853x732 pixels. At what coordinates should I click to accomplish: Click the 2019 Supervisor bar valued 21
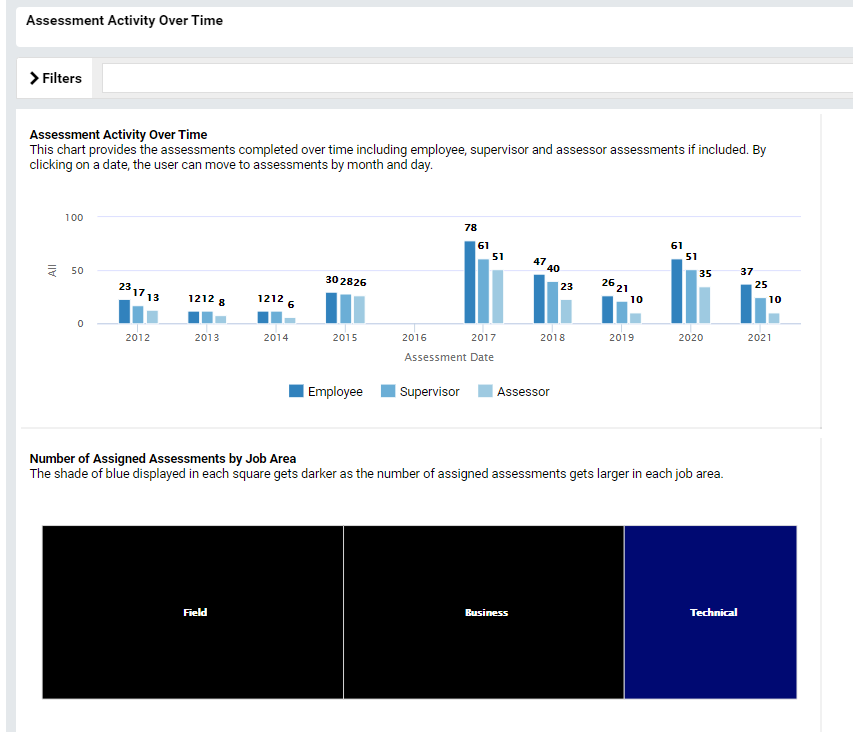tap(622, 313)
